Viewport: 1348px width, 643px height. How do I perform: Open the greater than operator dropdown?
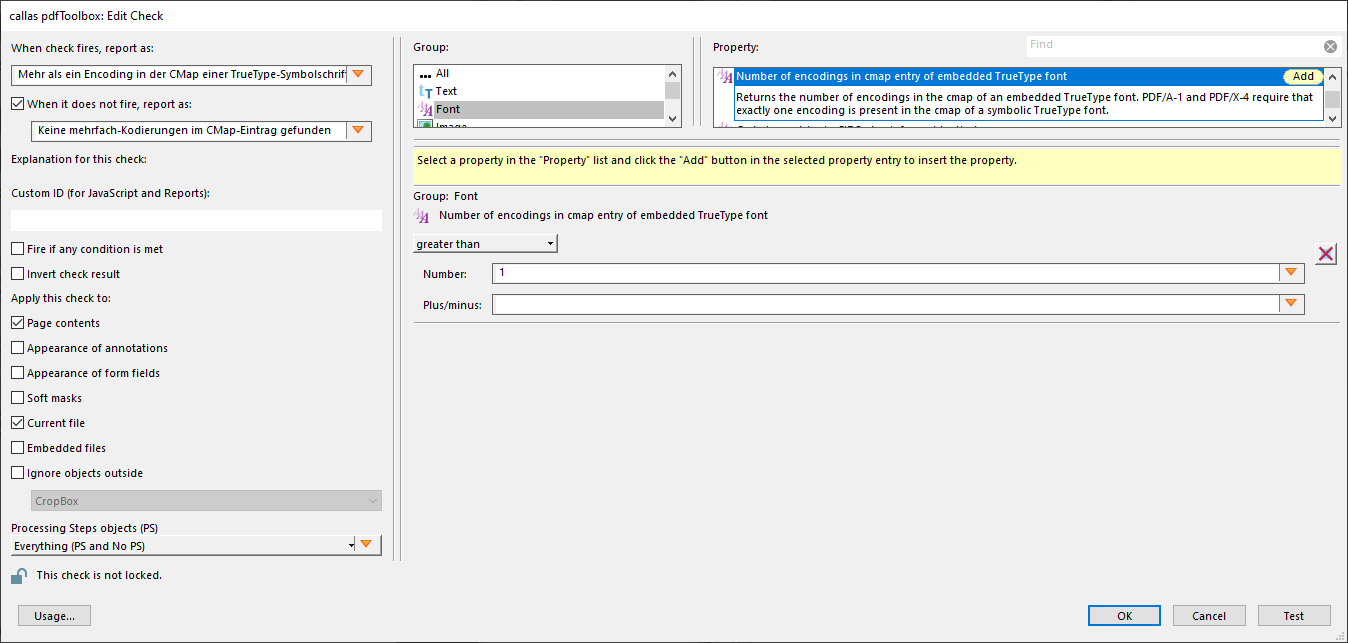485,244
